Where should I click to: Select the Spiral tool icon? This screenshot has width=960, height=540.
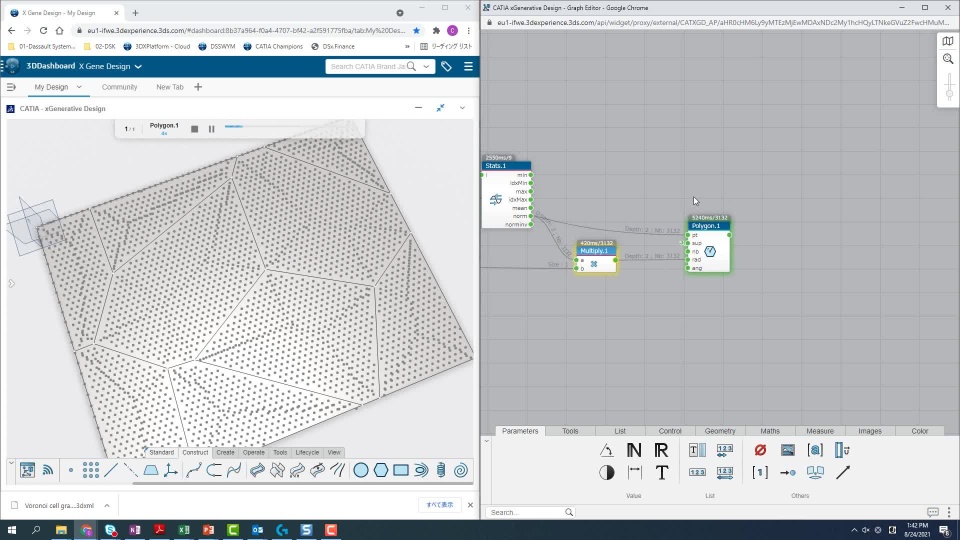[x=461, y=470]
